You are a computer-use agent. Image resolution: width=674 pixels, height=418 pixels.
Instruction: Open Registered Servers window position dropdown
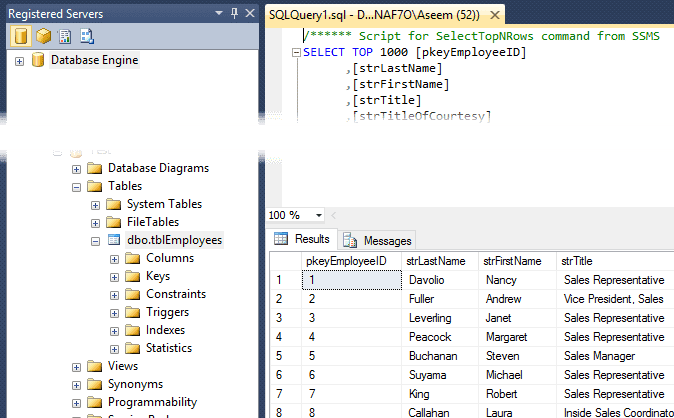pyautogui.click(x=220, y=12)
